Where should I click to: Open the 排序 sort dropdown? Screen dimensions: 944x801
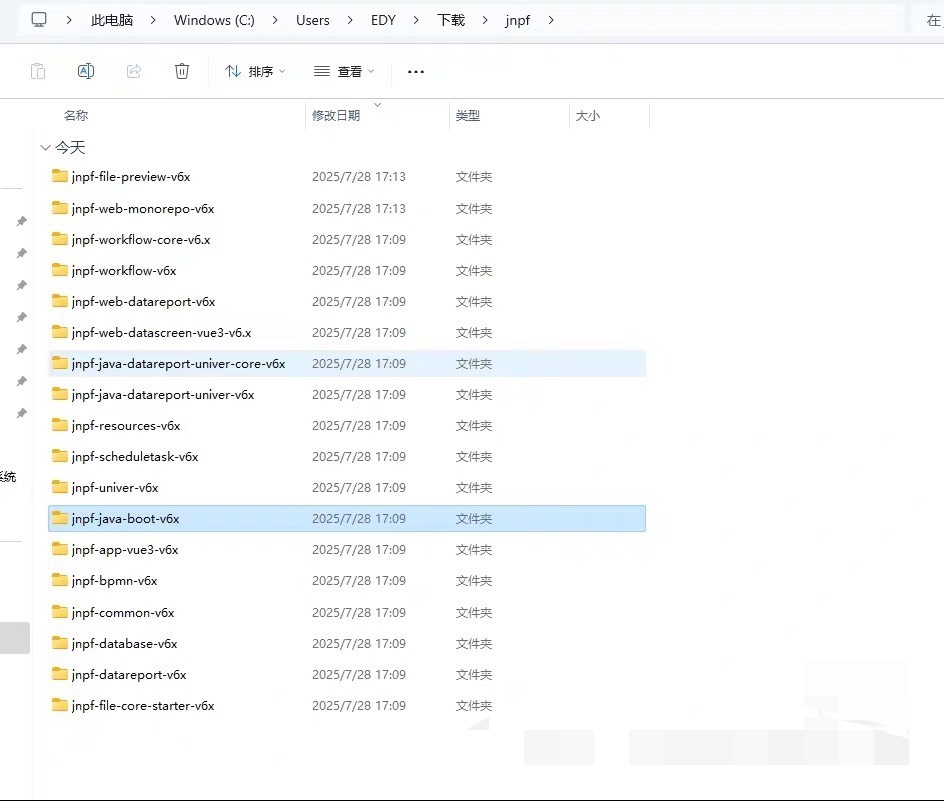click(x=255, y=72)
